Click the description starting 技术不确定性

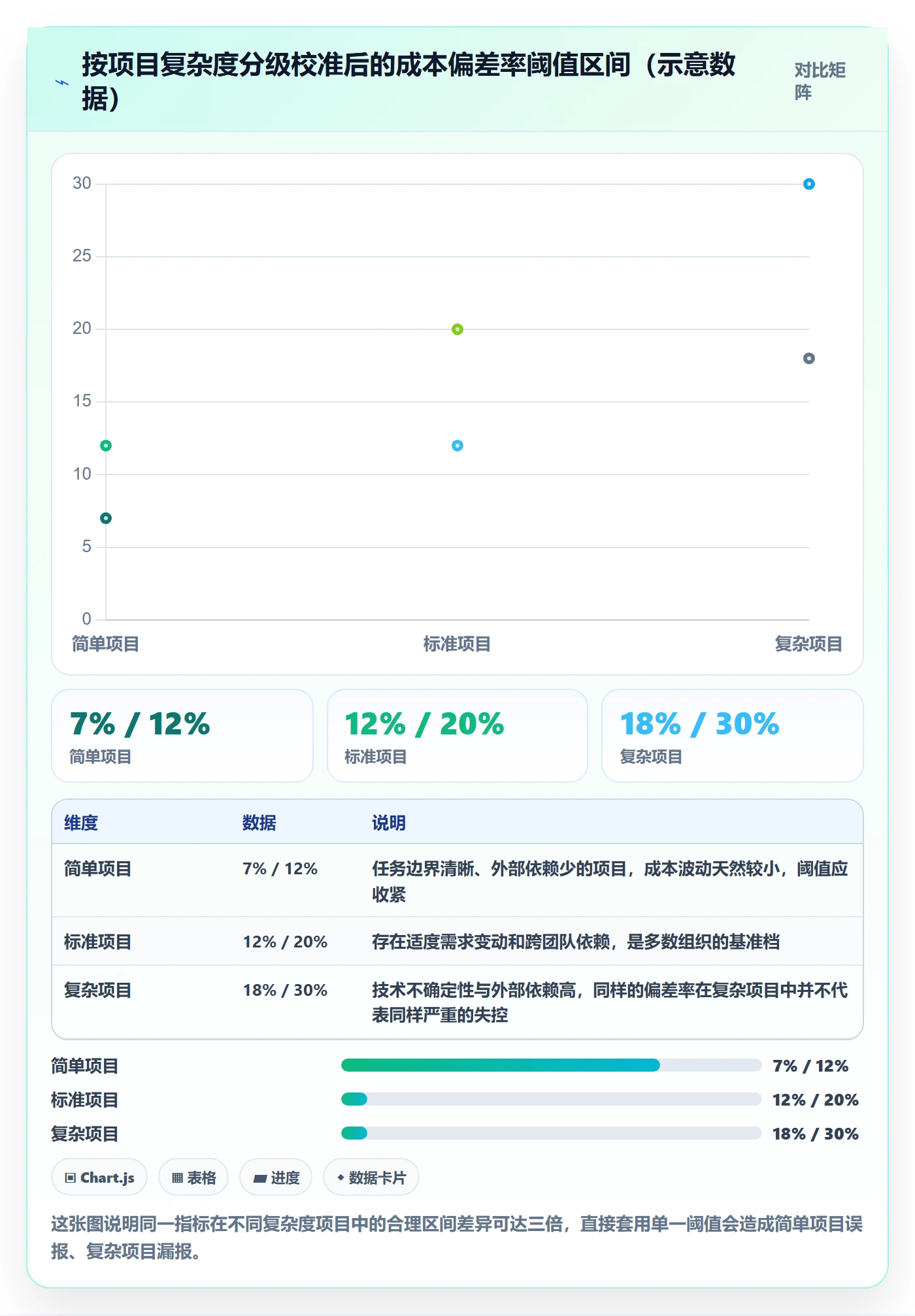(610, 1002)
